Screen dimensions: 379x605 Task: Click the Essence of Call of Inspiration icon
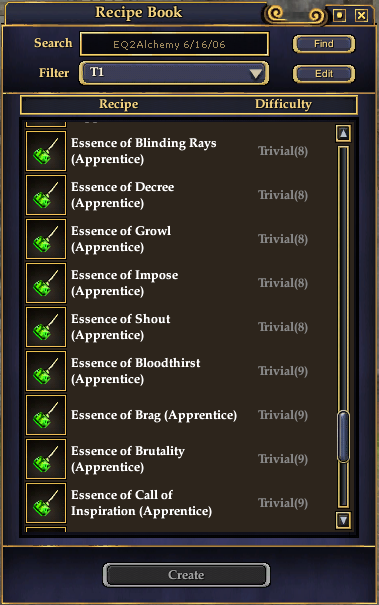(46, 503)
